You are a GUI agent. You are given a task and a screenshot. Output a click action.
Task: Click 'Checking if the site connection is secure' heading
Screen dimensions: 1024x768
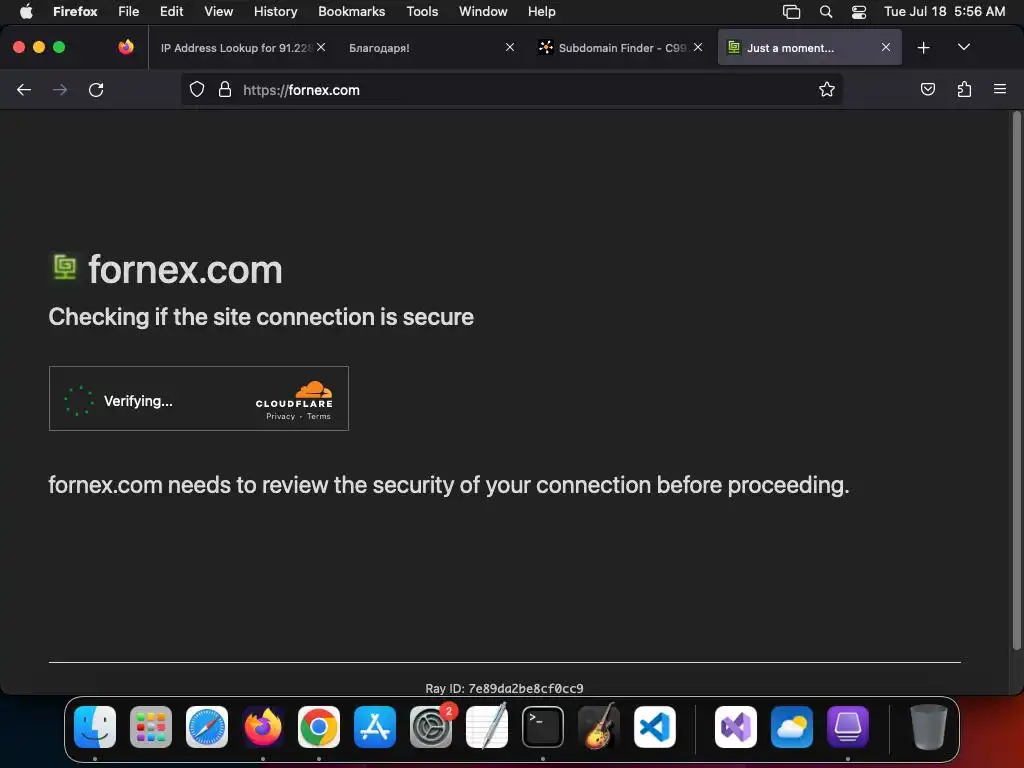[x=261, y=317]
